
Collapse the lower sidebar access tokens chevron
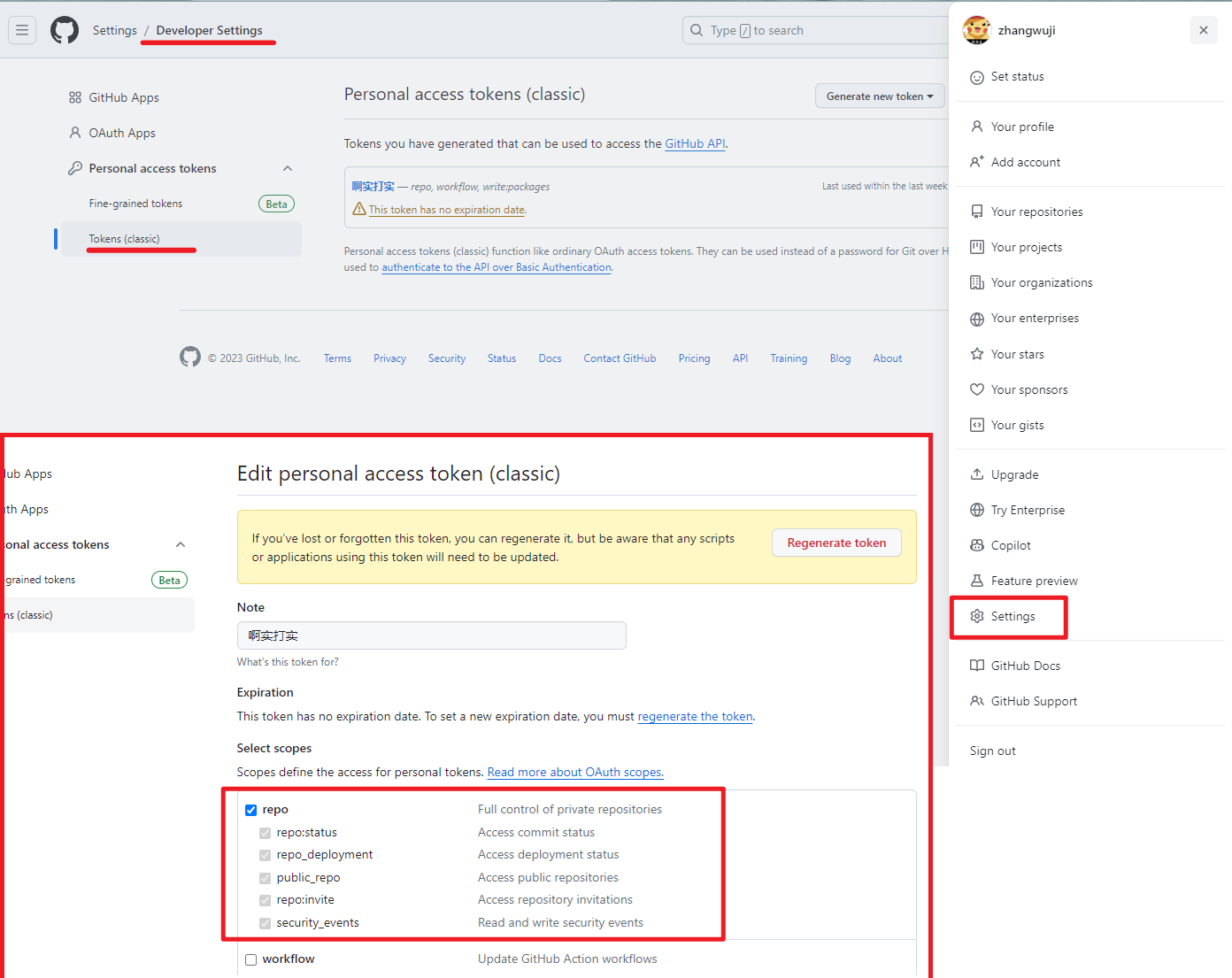tap(181, 544)
